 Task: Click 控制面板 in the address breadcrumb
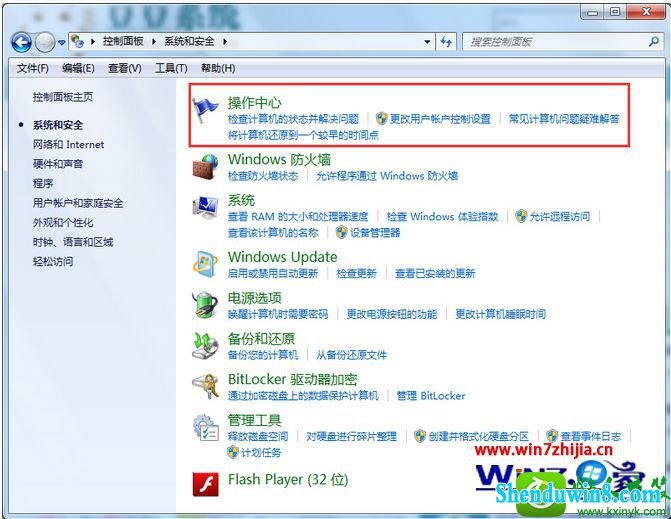[123, 41]
